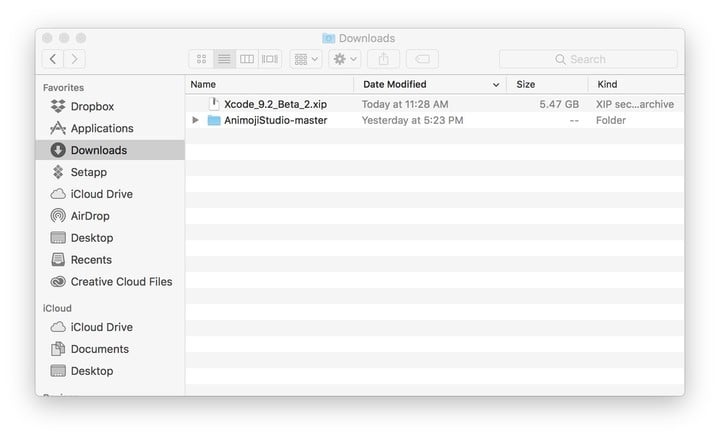Select the AnimojiStudio-master row name
The height and width of the screenshot is (438, 720).
tap(276, 120)
